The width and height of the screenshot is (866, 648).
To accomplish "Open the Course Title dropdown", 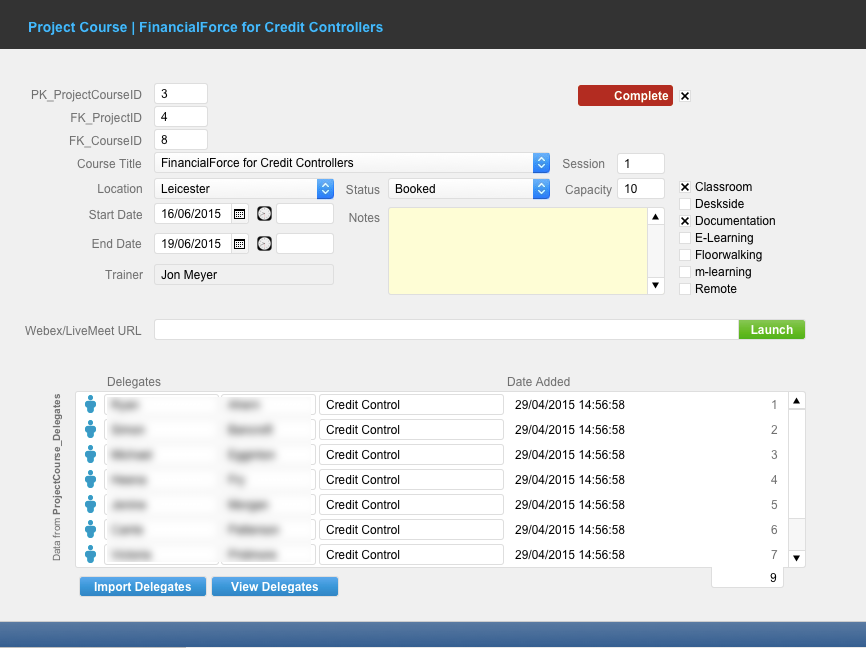I will [x=541, y=163].
